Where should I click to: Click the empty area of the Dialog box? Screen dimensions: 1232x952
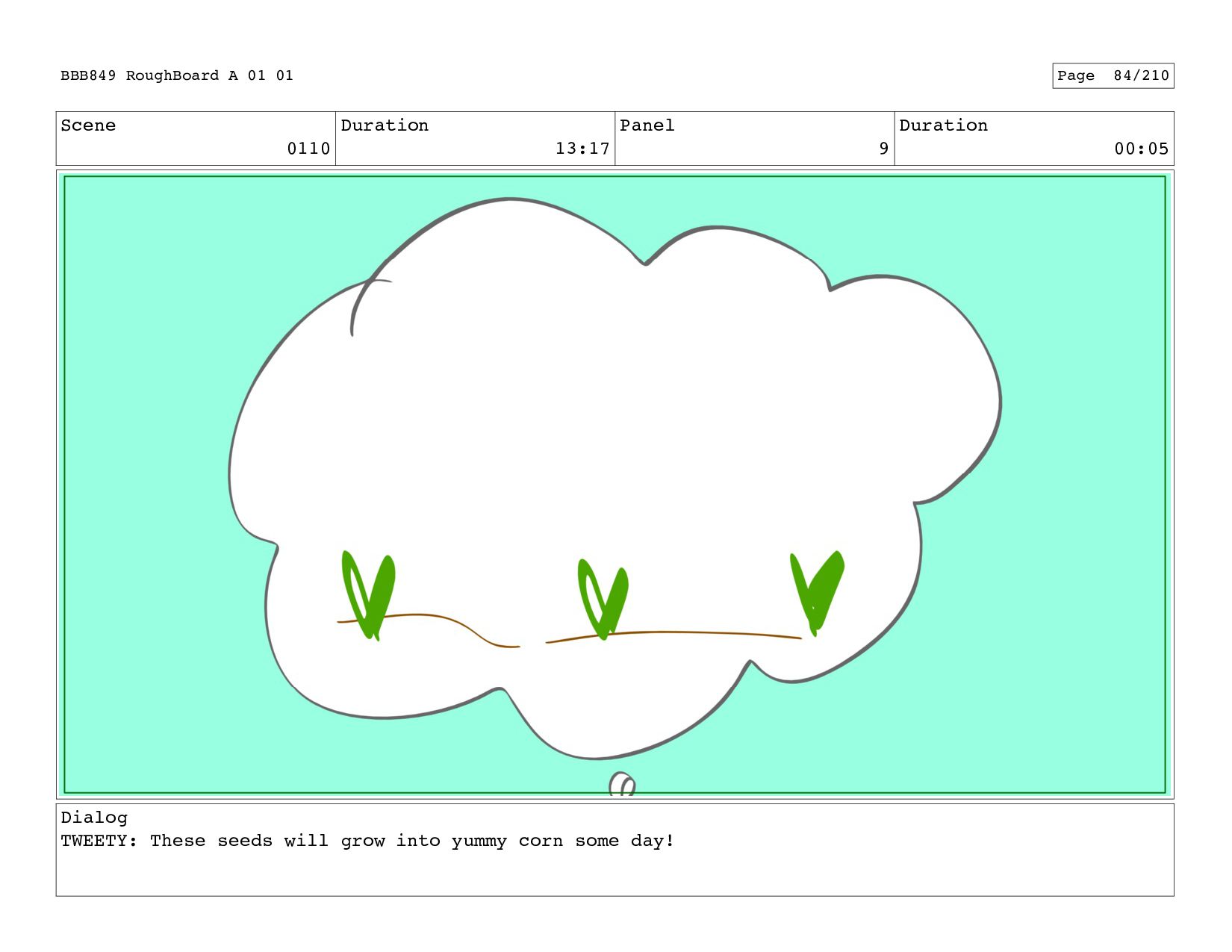(x=615, y=874)
